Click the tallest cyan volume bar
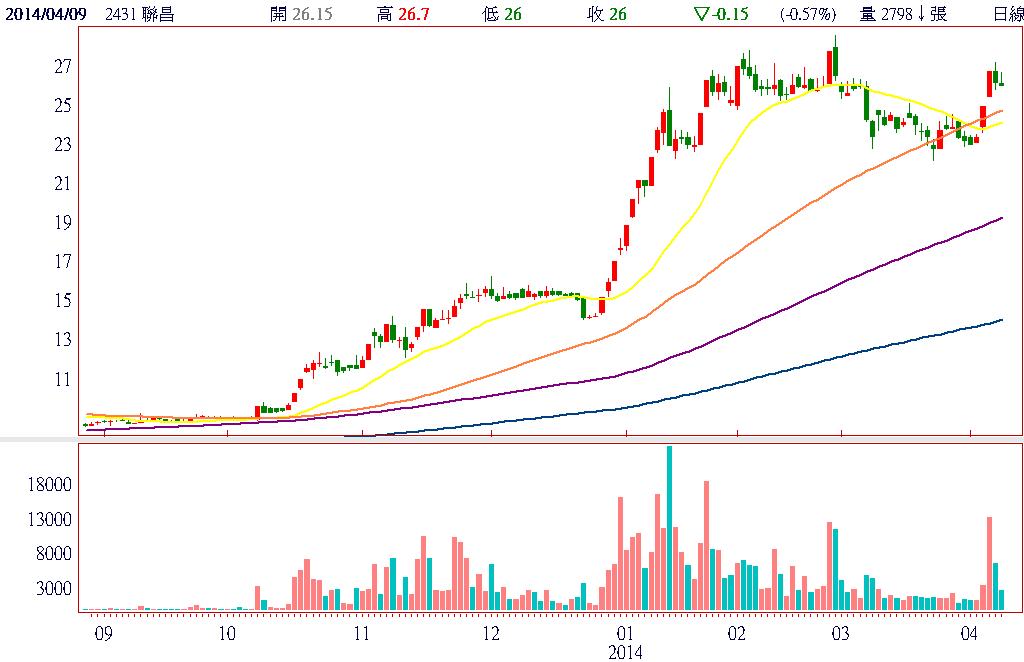This screenshot has width=1024, height=662. [669, 527]
